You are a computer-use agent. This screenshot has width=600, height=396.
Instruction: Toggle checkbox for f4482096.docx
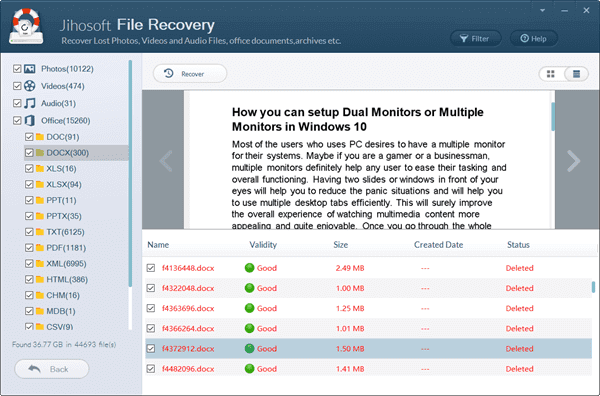pyautogui.click(x=151, y=369)
